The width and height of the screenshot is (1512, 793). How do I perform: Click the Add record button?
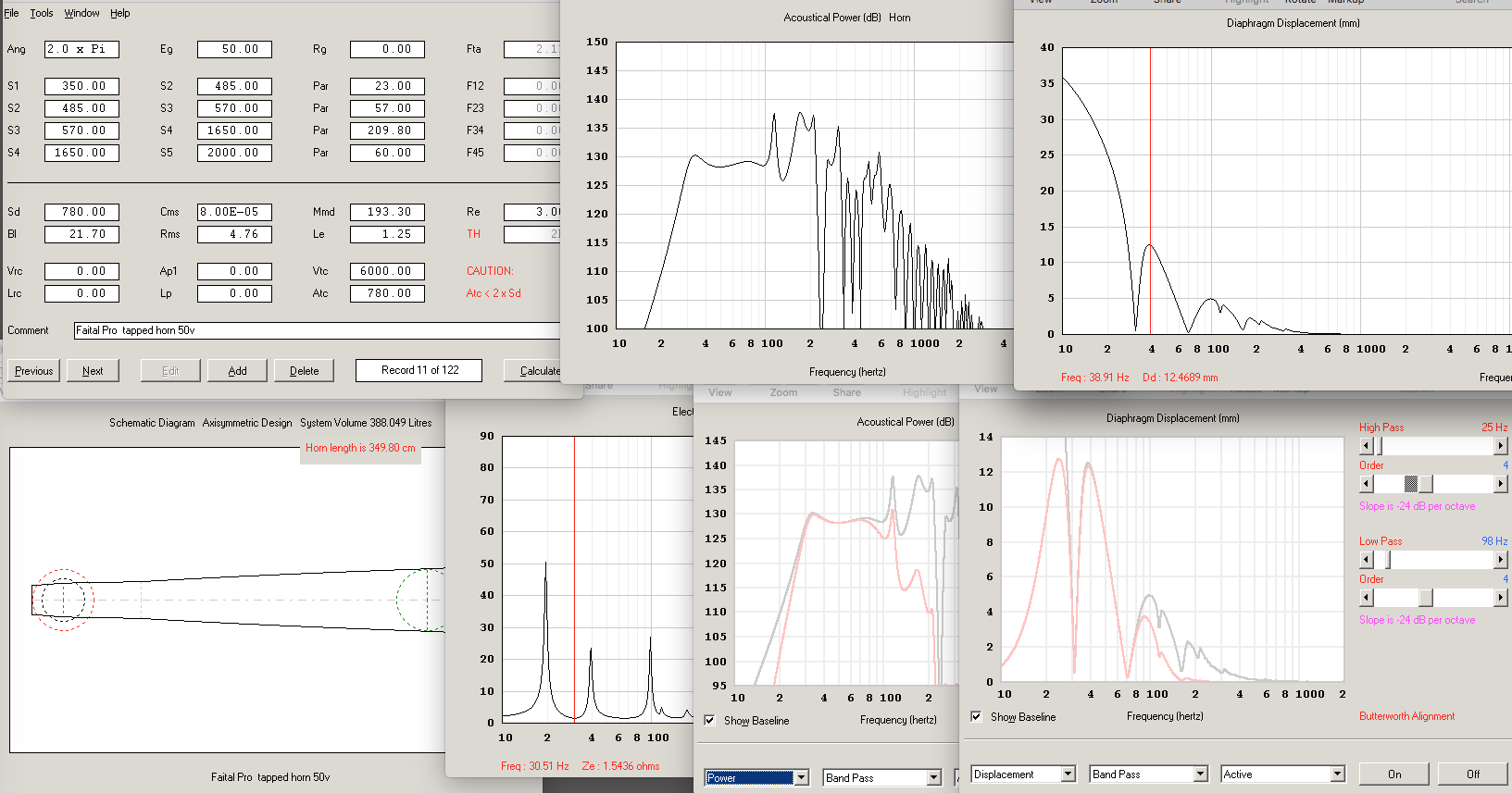[x=238, y=370]
